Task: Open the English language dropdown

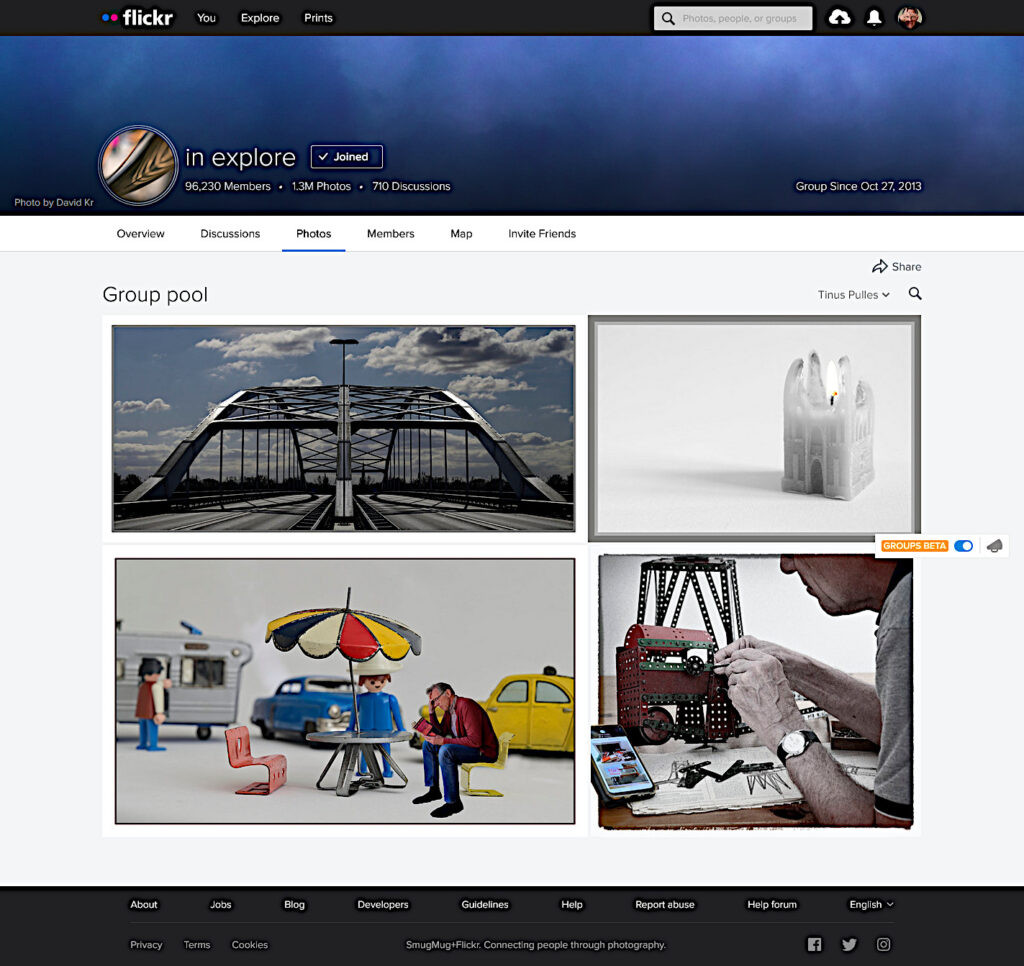Action: point(871,905)
